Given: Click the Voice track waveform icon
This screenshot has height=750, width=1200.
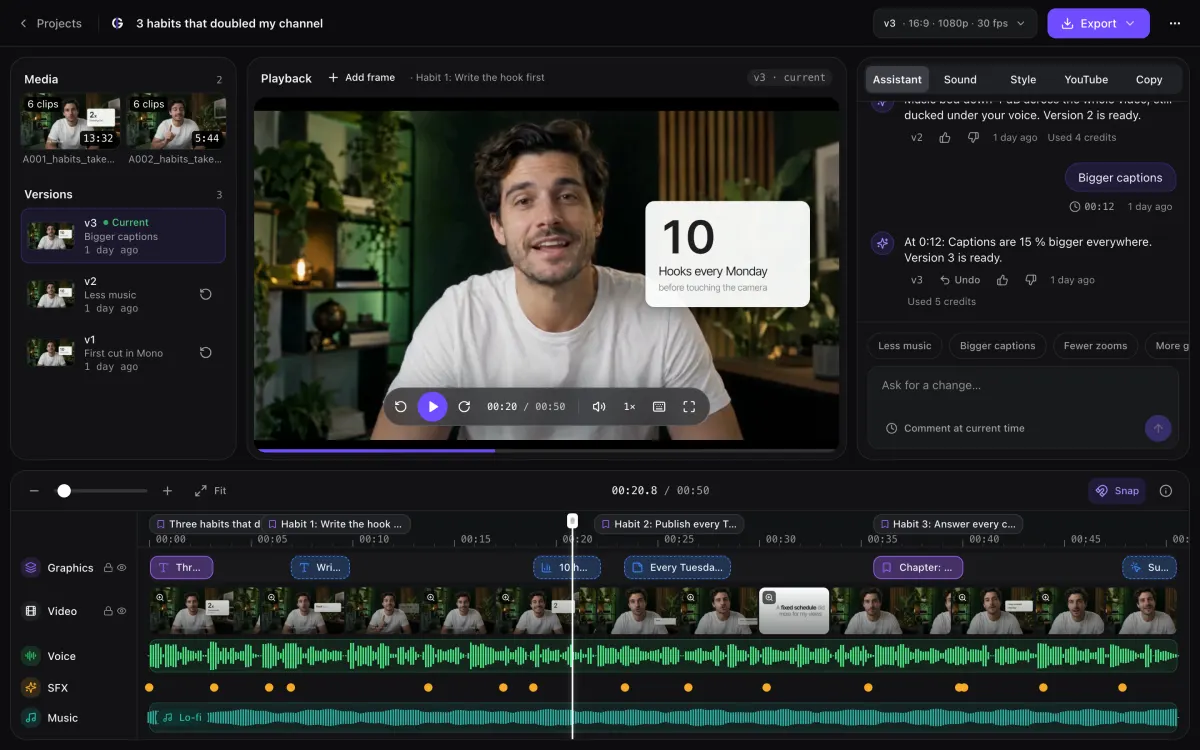Looking at the screenshot, I should tap(31, 656).
